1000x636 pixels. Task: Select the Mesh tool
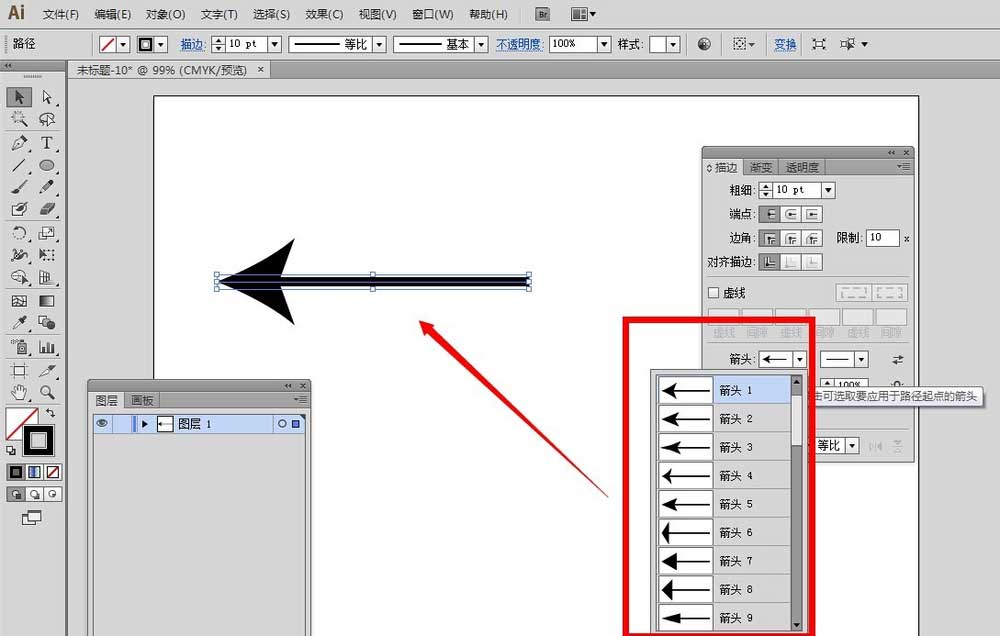[x=19, y=300]
